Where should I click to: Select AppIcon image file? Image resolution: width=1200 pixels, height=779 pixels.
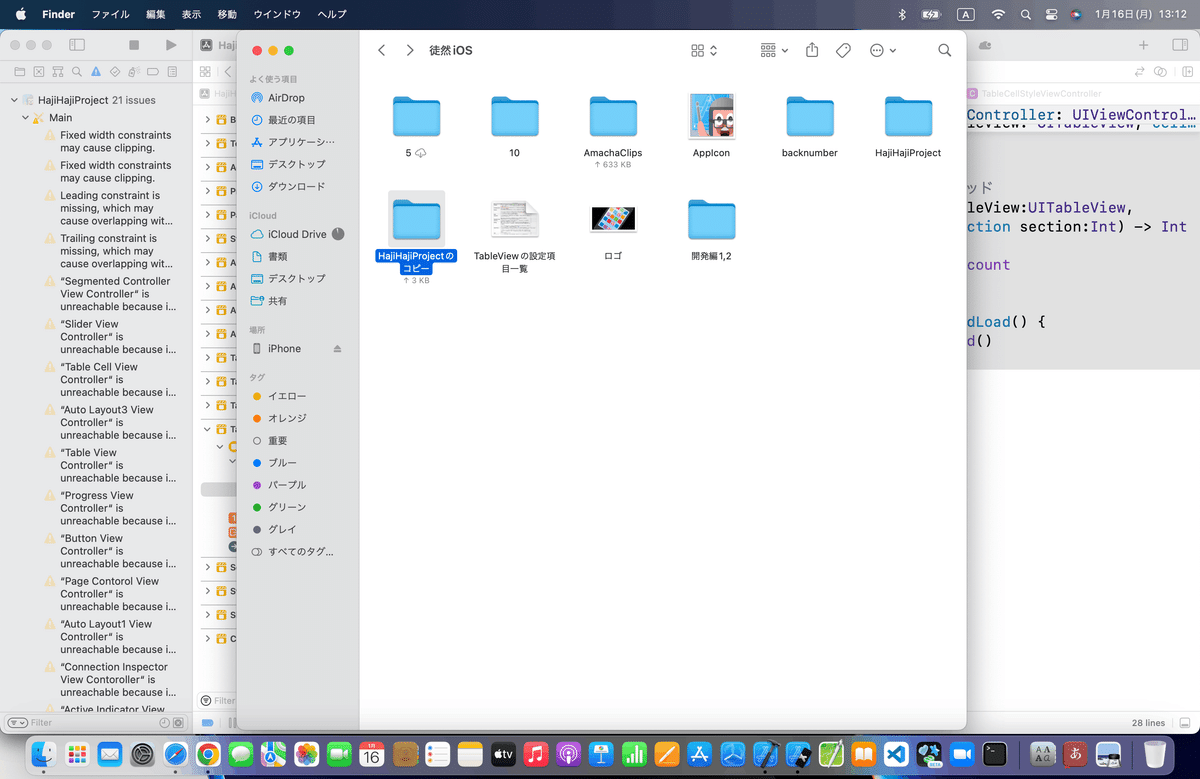point(711,116)
